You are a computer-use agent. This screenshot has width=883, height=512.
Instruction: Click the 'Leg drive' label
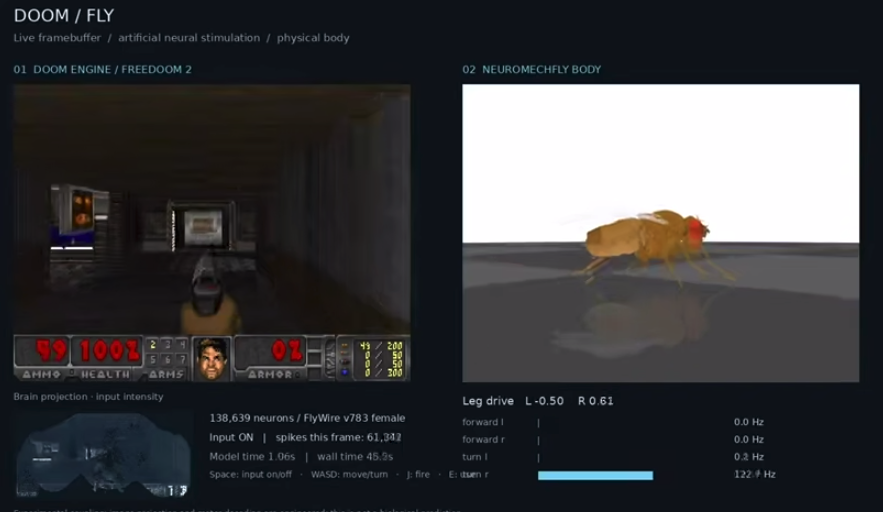click(x=488, y=401)
